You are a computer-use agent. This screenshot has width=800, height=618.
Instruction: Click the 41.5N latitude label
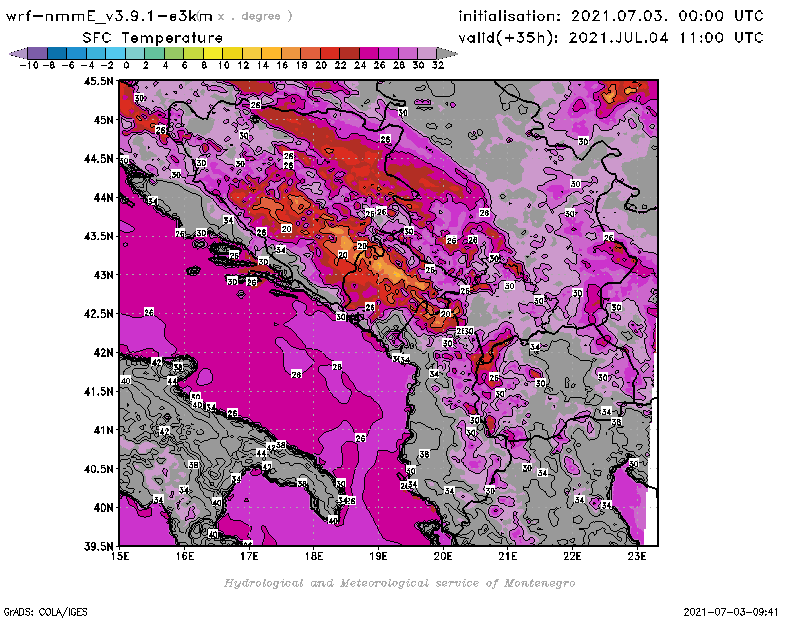[x=98, y=391]
